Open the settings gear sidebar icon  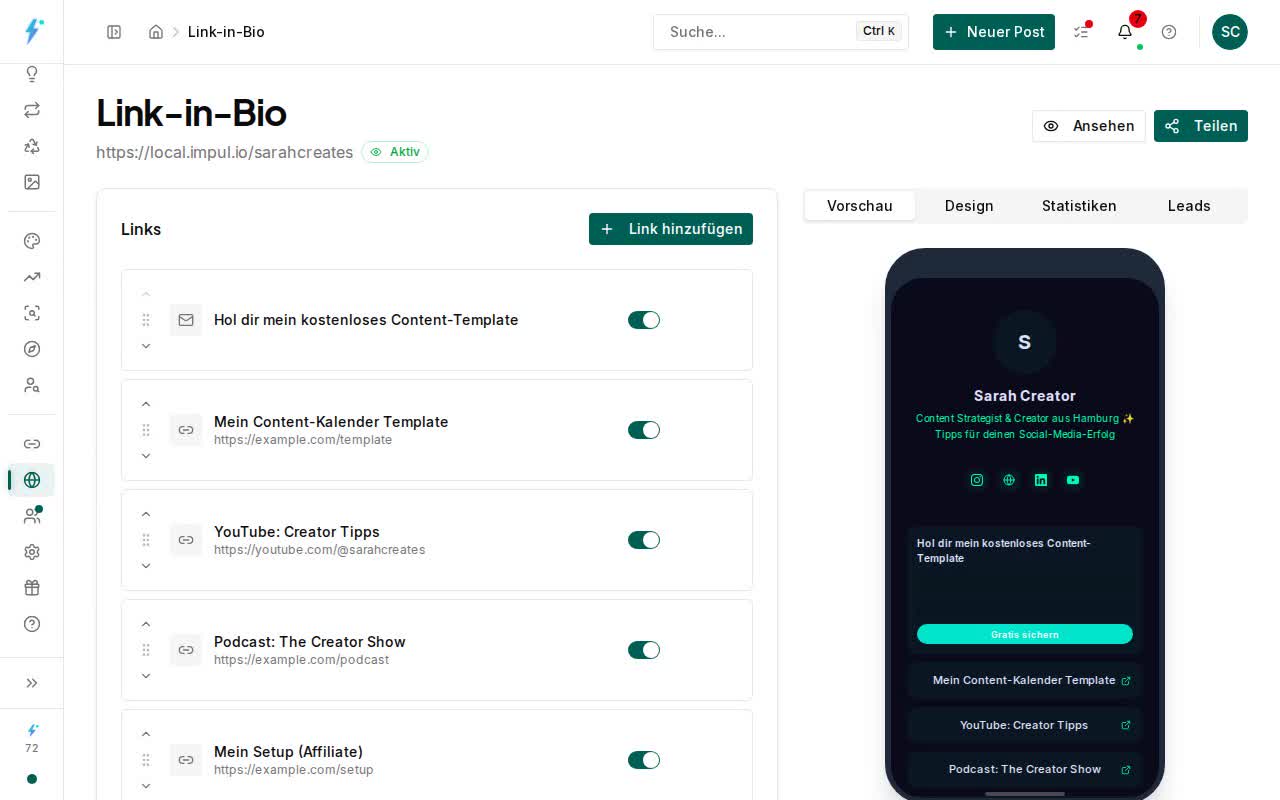point(32,552)
